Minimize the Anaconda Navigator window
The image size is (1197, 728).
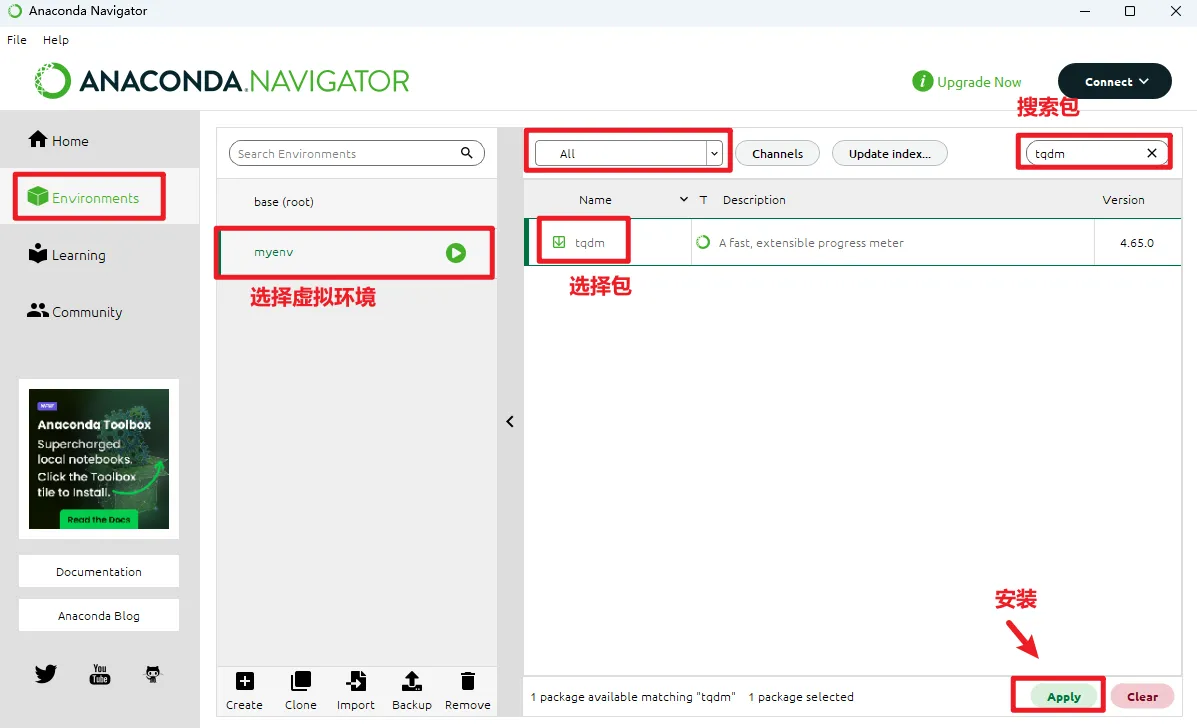coord(1085,11)
